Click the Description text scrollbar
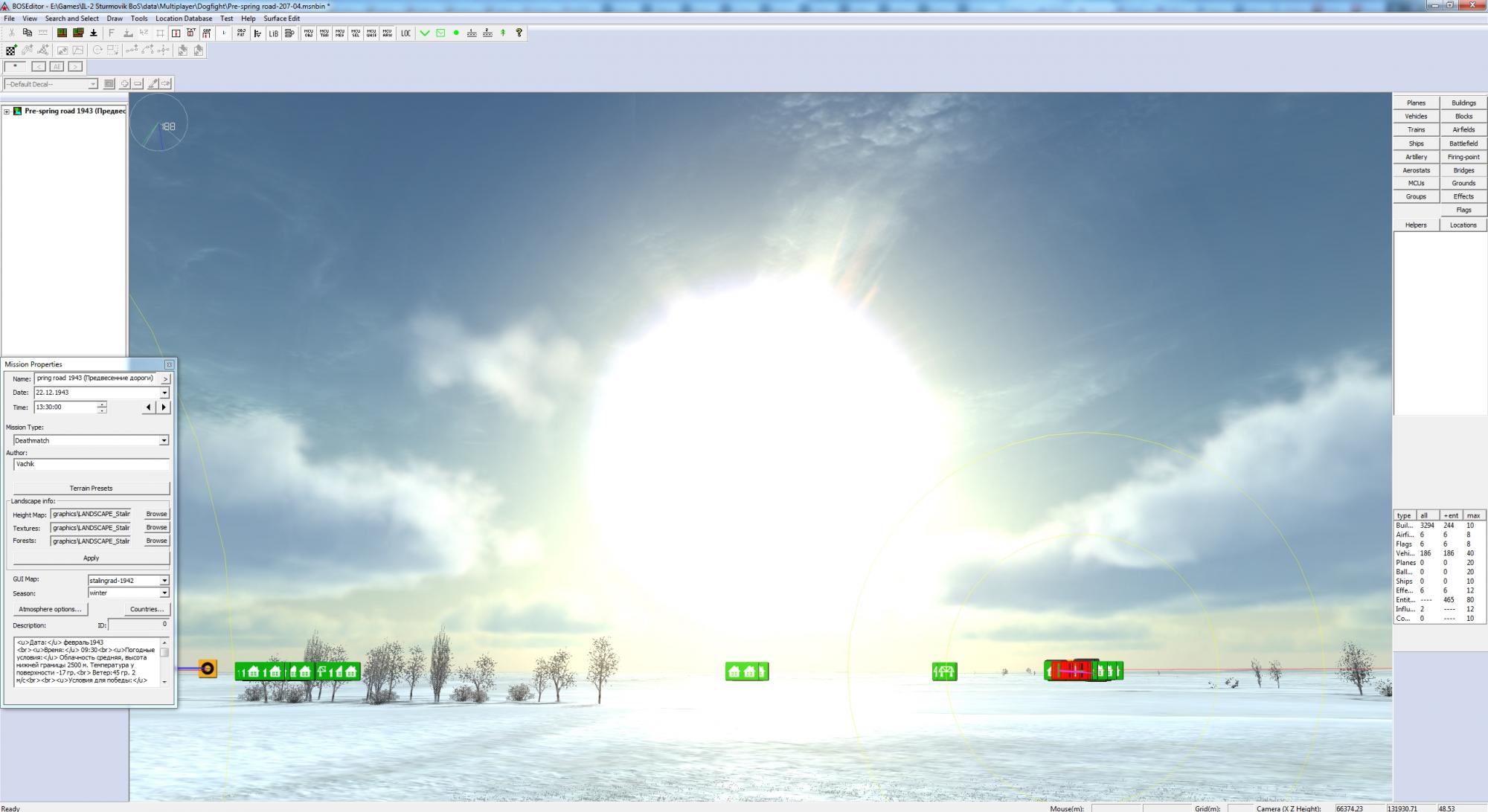The image size is (1488, 812). click(164, 661)
